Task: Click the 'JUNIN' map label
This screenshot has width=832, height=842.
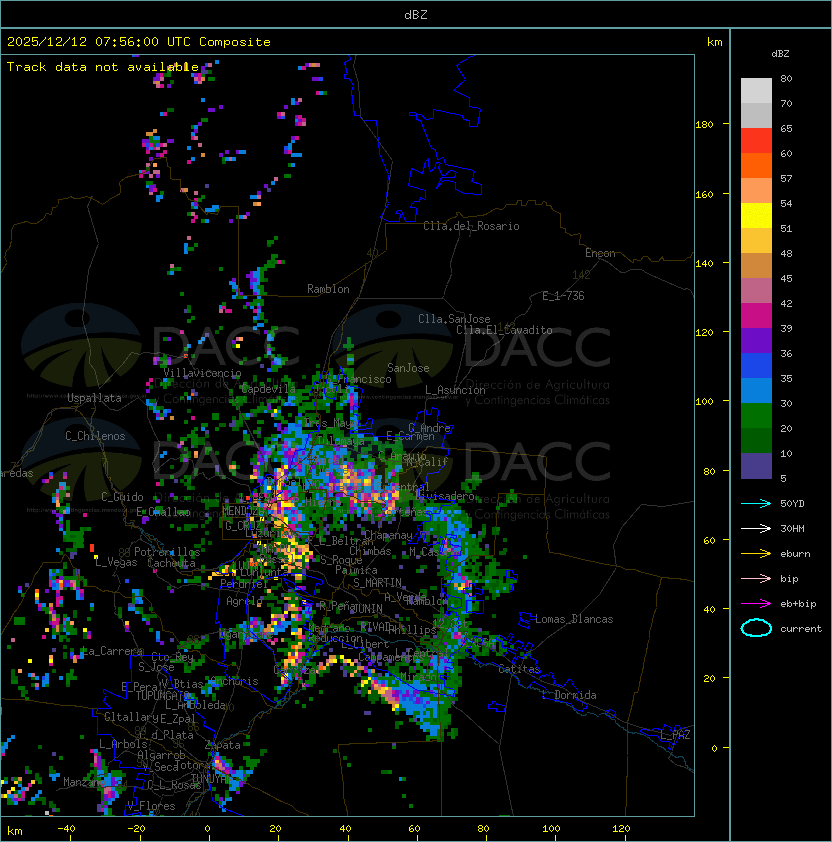Action: pyautogui.click(x=367, y=608)
